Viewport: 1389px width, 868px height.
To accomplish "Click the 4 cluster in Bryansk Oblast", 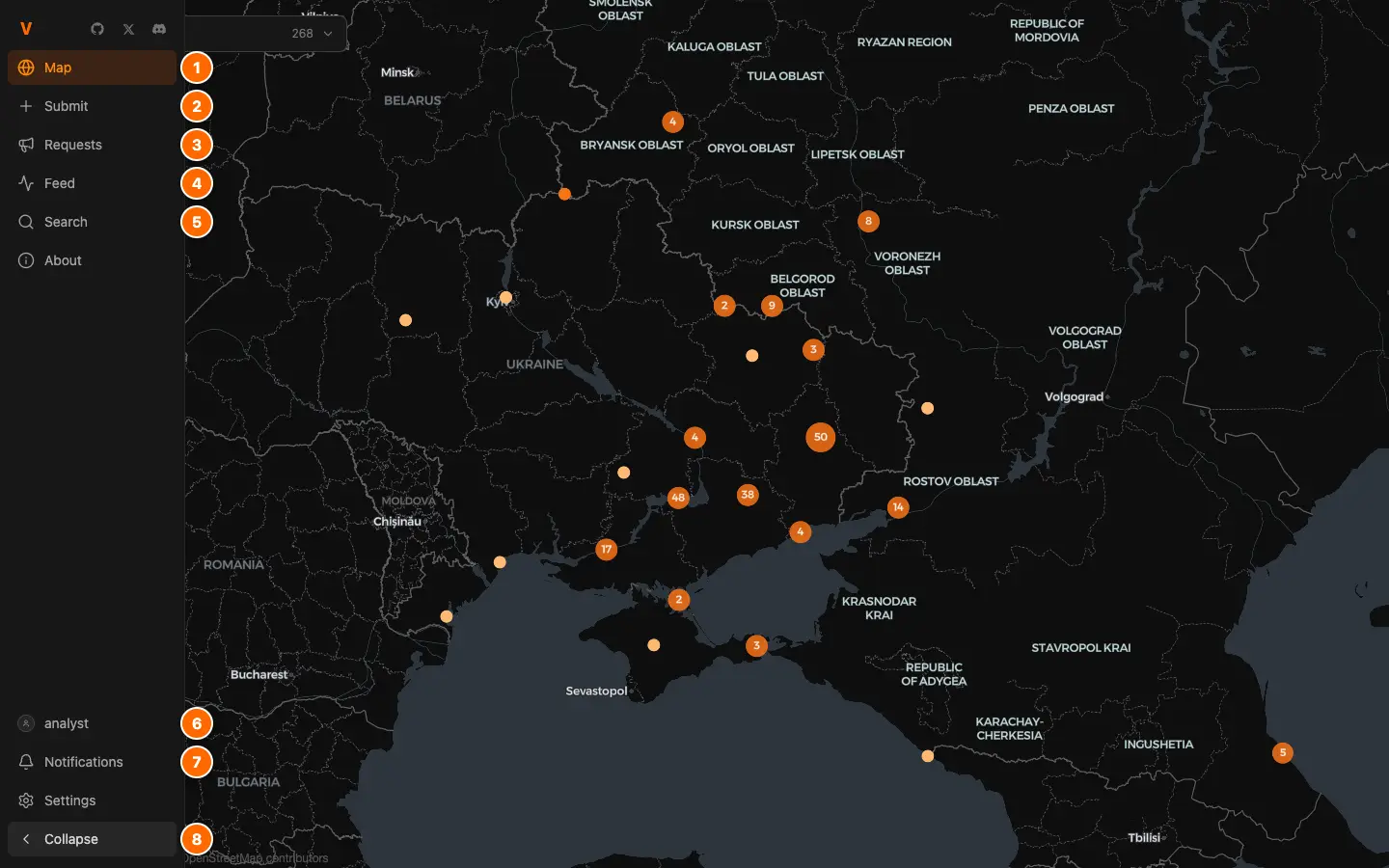I will [673, 122].
